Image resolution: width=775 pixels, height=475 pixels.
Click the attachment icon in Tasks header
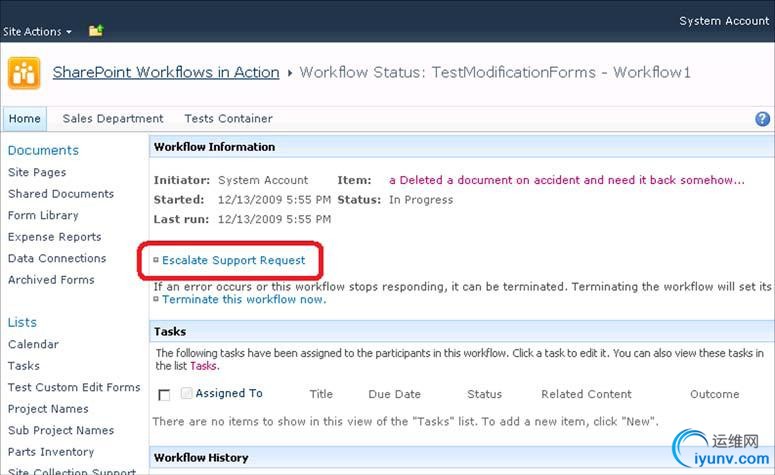point(186,393)
